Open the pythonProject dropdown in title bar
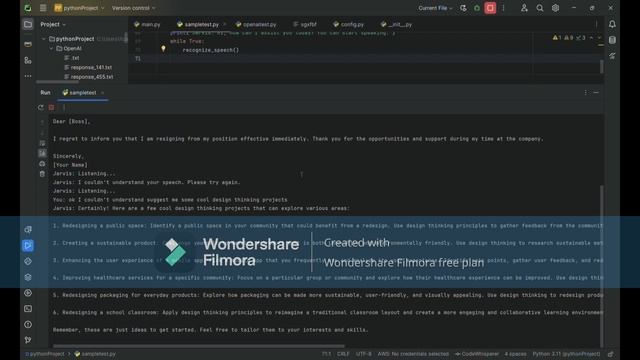Viewport: 640px width, 360px height. pyautogui.click(x=80, y=8)
